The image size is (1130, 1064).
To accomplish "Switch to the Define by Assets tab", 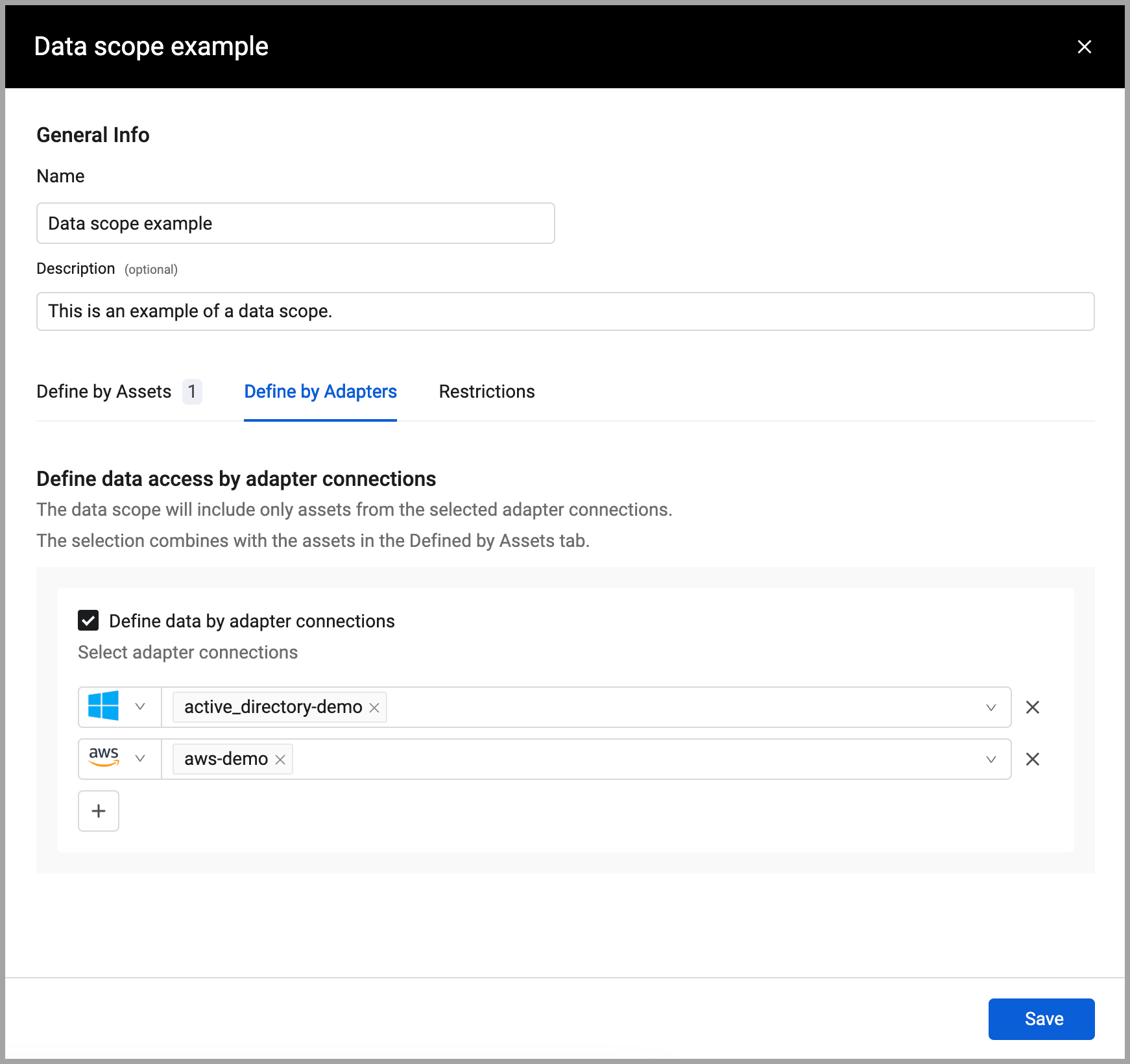I will (x=104, y=392).
